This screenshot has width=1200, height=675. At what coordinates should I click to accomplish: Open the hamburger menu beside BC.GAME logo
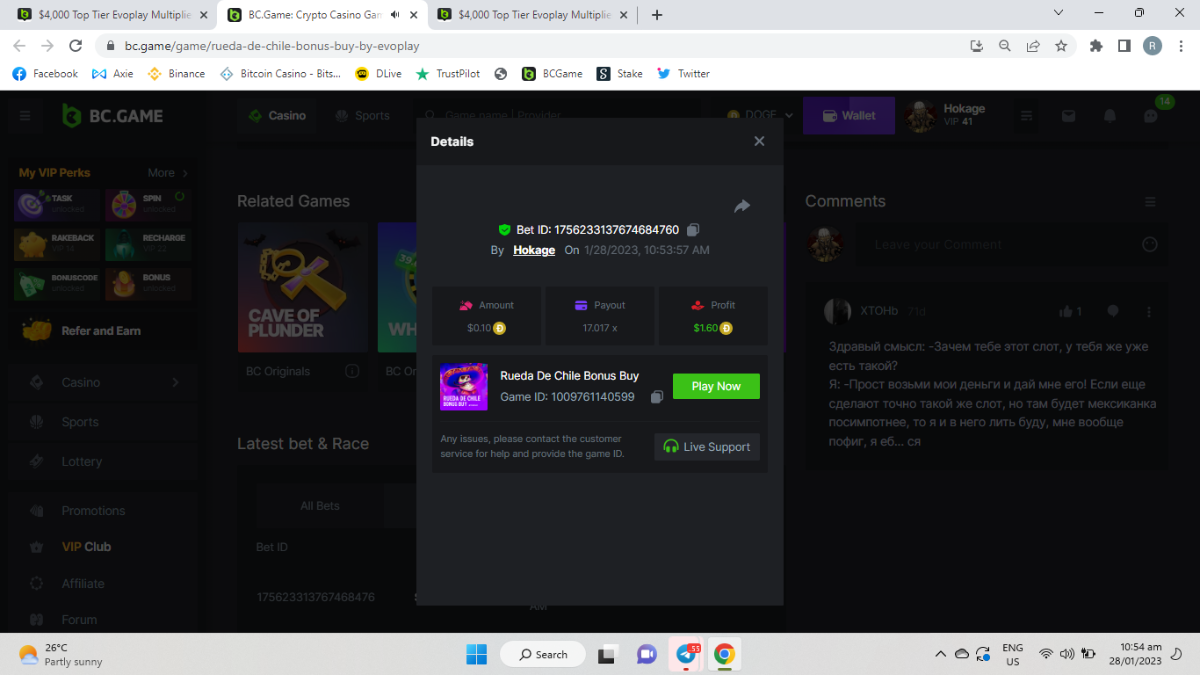[x=25, y=116]
